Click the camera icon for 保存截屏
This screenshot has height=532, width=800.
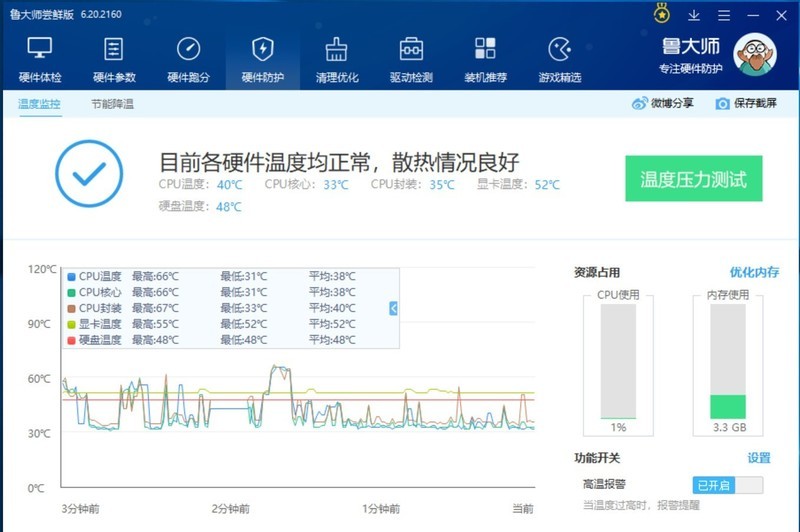pyautogui.click(x=722, y=104)
